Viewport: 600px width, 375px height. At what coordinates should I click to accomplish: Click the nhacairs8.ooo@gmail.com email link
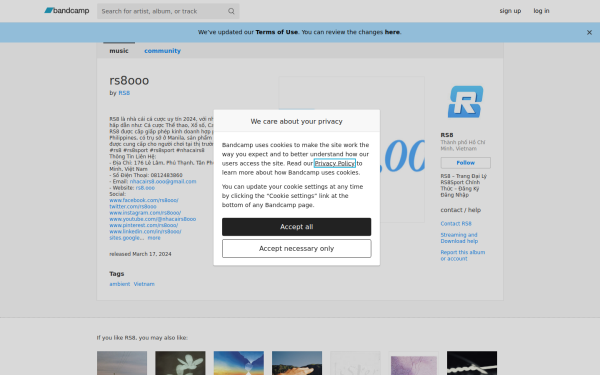163,181
